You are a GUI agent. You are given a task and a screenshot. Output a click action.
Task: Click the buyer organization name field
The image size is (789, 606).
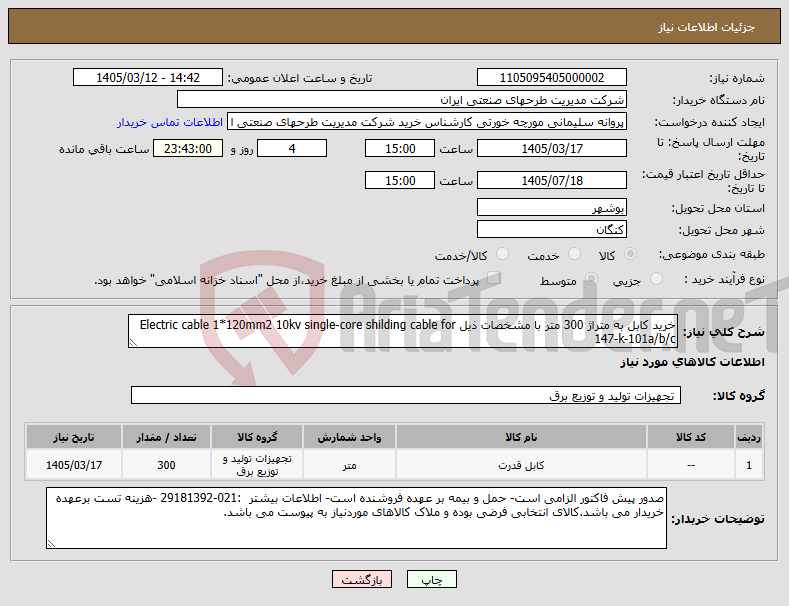(402, 100)
